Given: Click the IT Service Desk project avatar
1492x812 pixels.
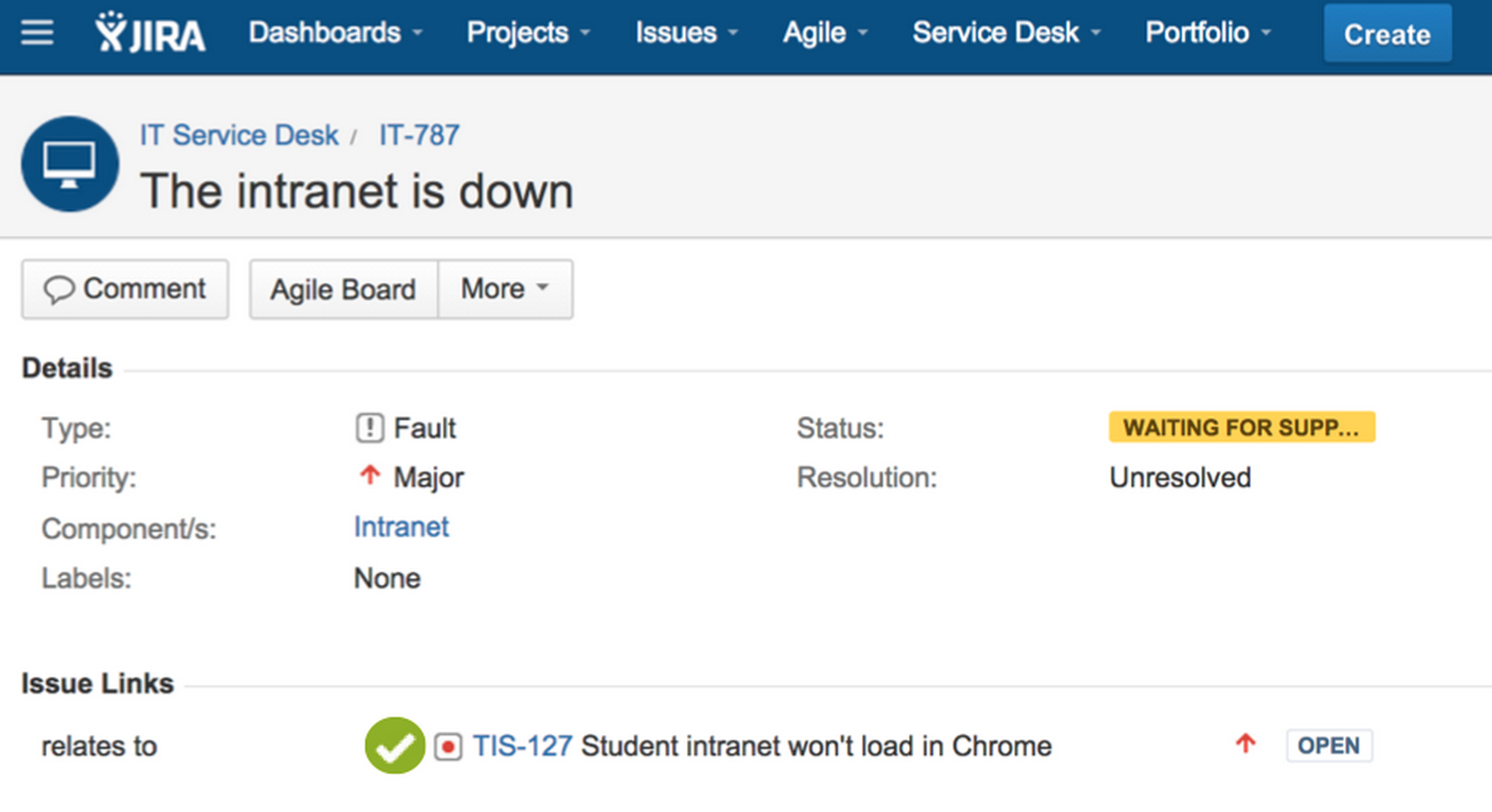Looking at the screenshot, I should tap(70, 164).
